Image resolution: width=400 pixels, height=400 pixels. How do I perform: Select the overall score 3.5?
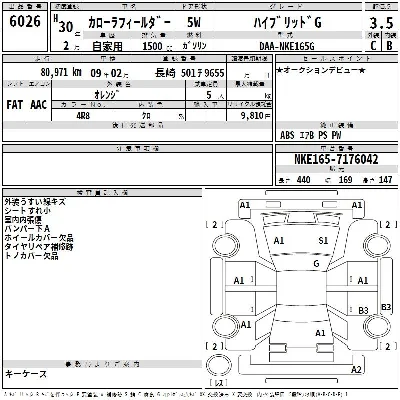pos(381,23)
